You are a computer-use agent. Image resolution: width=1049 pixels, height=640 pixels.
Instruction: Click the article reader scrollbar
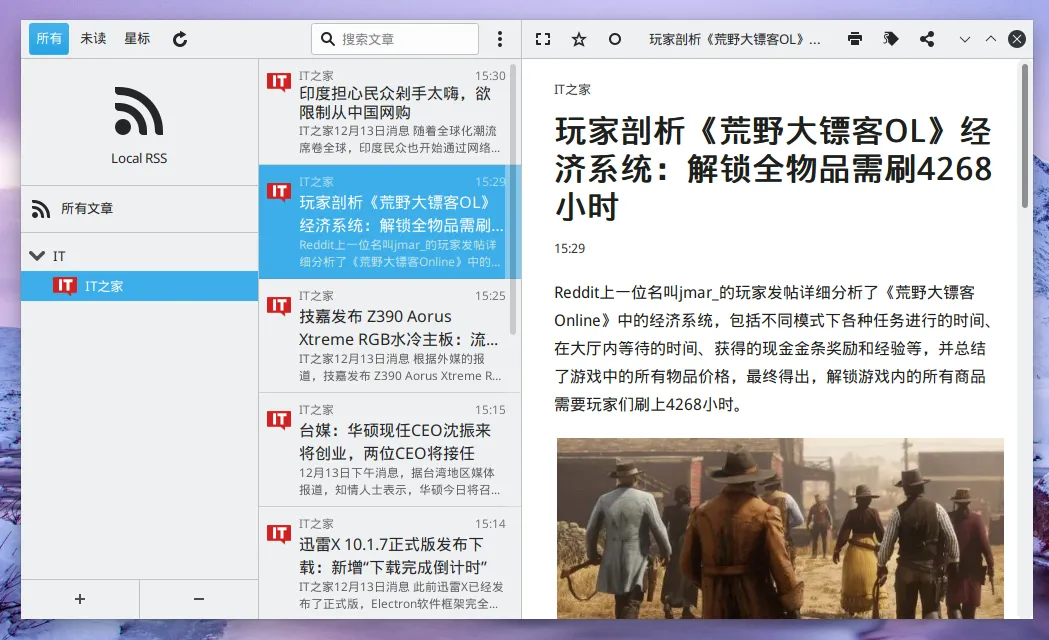(x=1024, y=136)
